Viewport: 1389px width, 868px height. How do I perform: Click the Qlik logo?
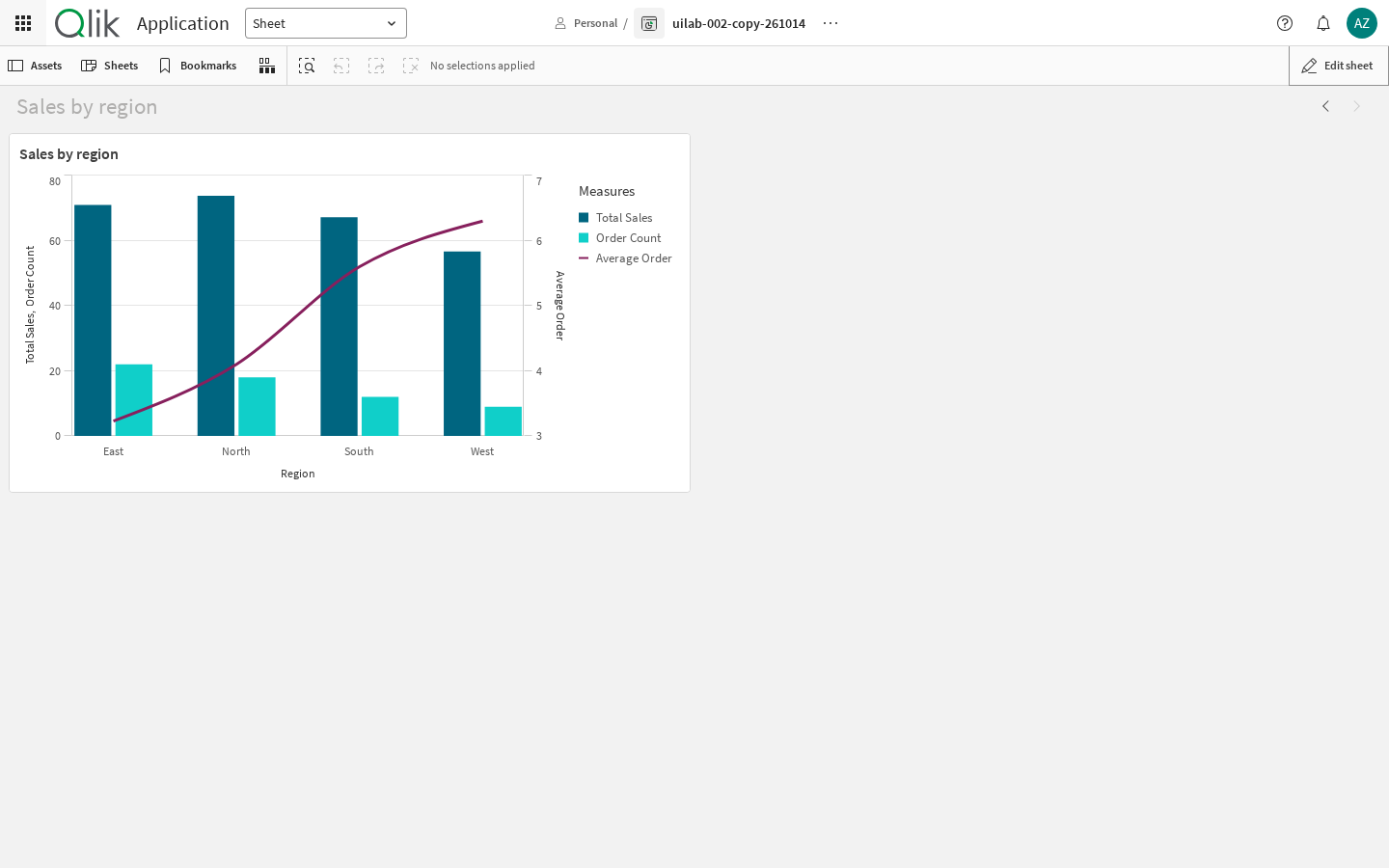pyautogui.click(x=87, y=23)
